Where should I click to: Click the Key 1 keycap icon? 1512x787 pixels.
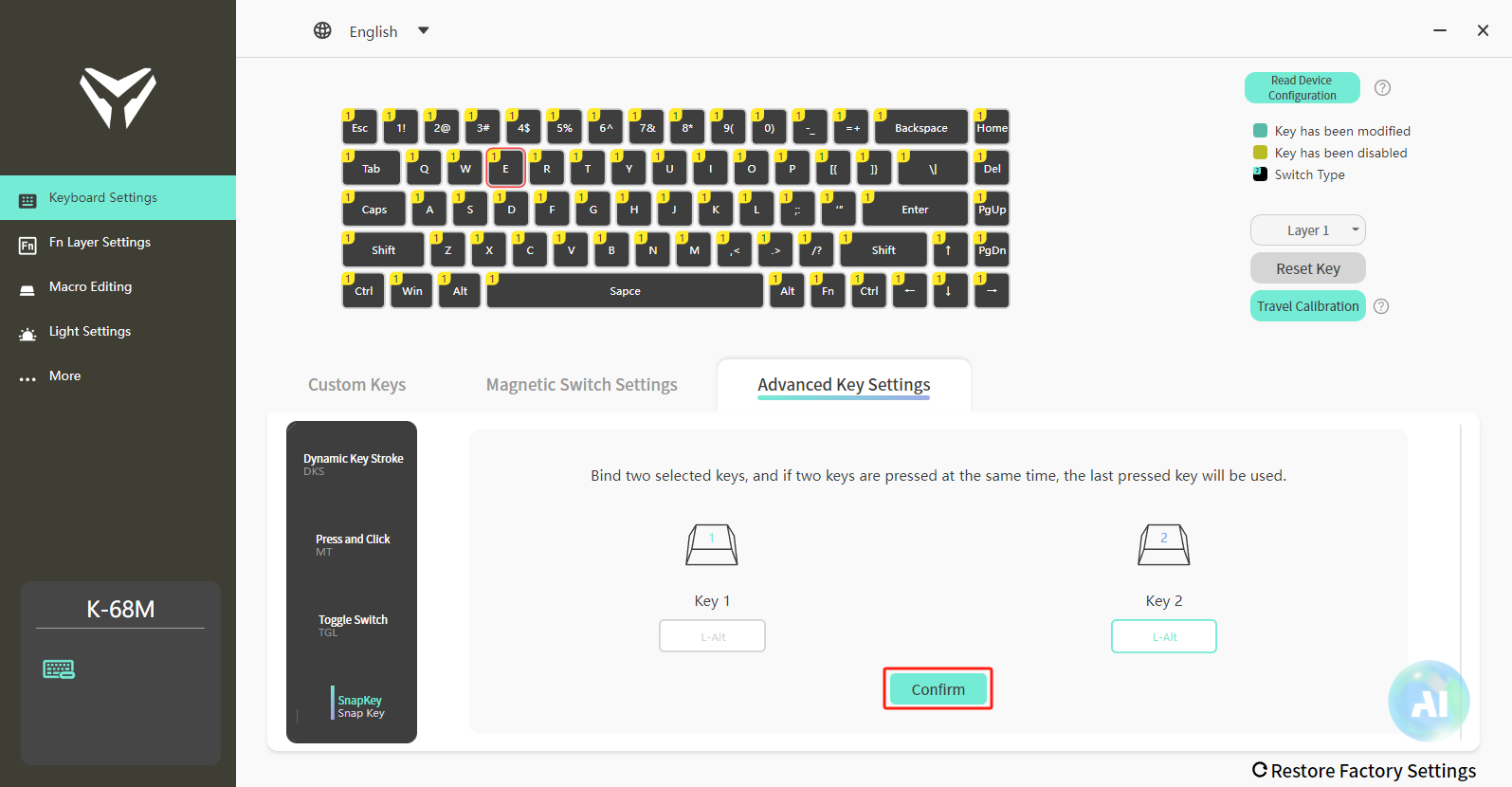712,545
